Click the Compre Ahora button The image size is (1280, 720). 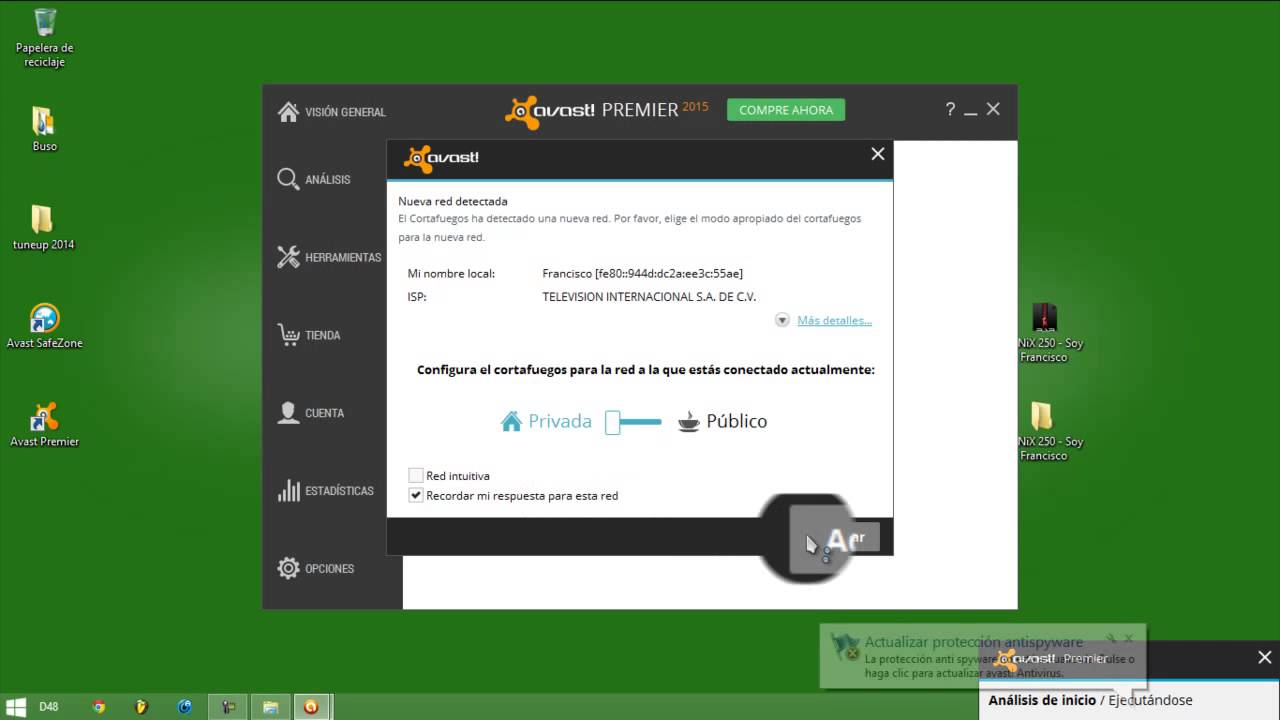786,110
